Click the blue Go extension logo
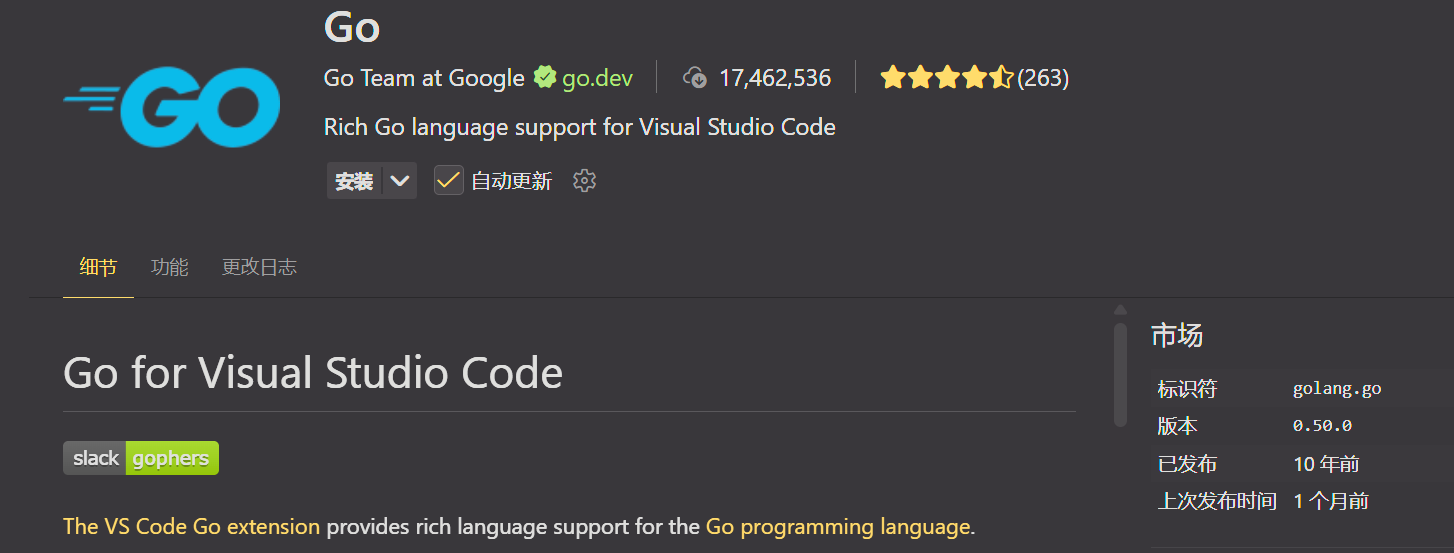 coord(172,107)
